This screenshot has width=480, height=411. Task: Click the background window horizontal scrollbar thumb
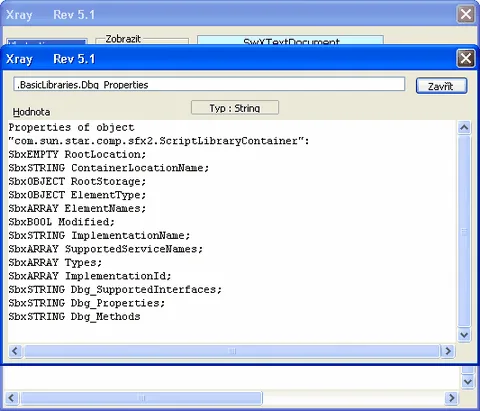coord(141,398)
